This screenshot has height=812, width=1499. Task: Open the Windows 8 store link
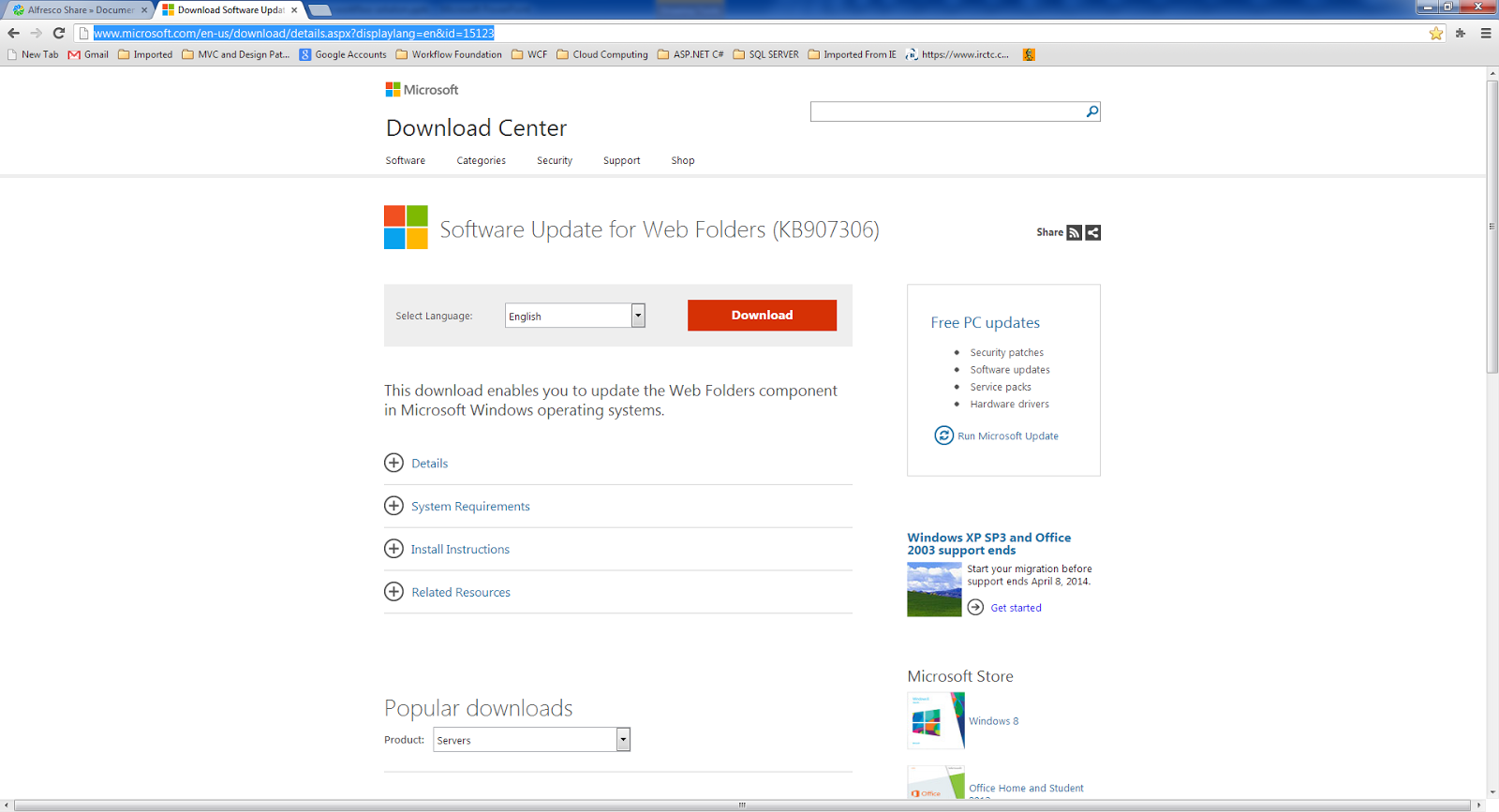(993, 720)
